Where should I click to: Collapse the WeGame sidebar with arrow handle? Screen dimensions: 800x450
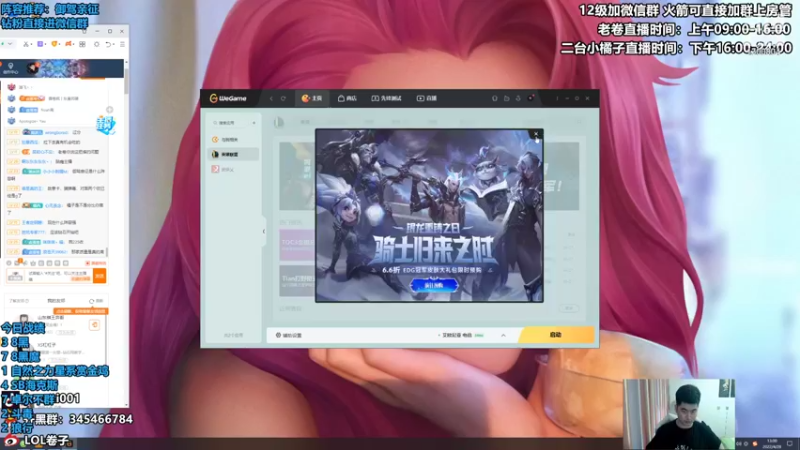point(264,231)
